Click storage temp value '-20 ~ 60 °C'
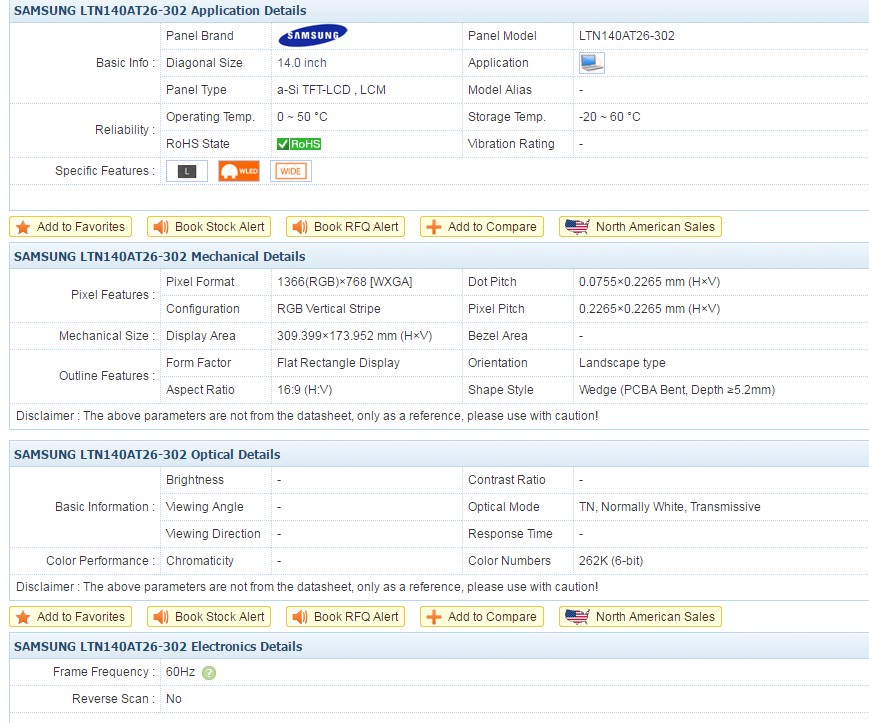Viewport: 869px width, 723px height. (x=610, y=117)
